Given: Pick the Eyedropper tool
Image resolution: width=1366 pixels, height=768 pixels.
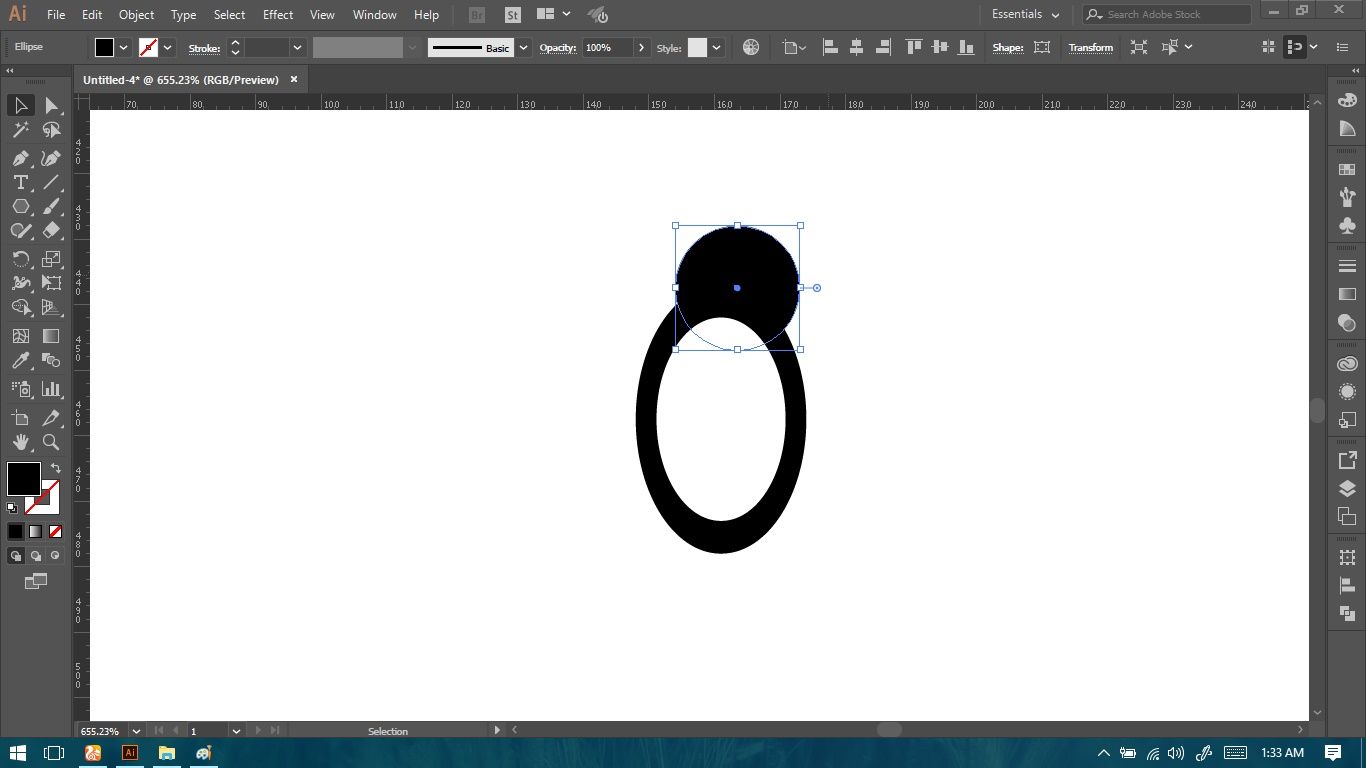Looking at the screenshot, I should pos(20,360).
